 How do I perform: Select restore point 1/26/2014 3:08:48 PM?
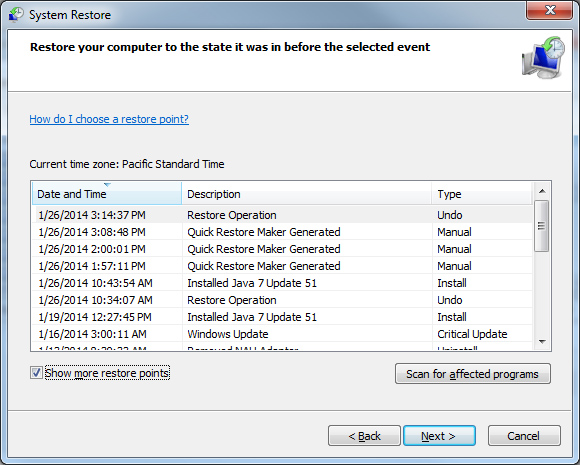click(x=282, y=232)
